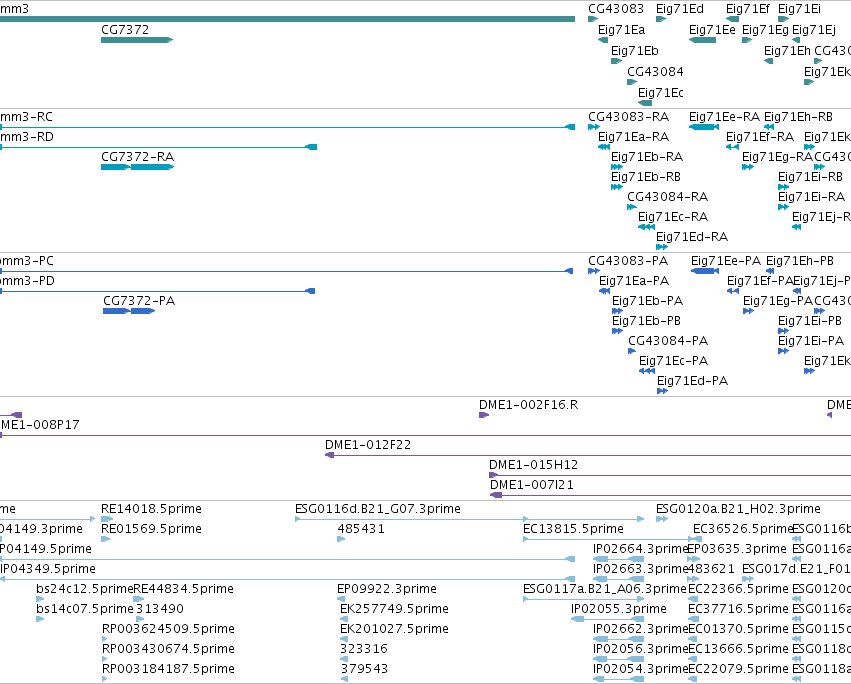Select the EK257749.5prime EST label
851x684 pixels.
(395, 610)
